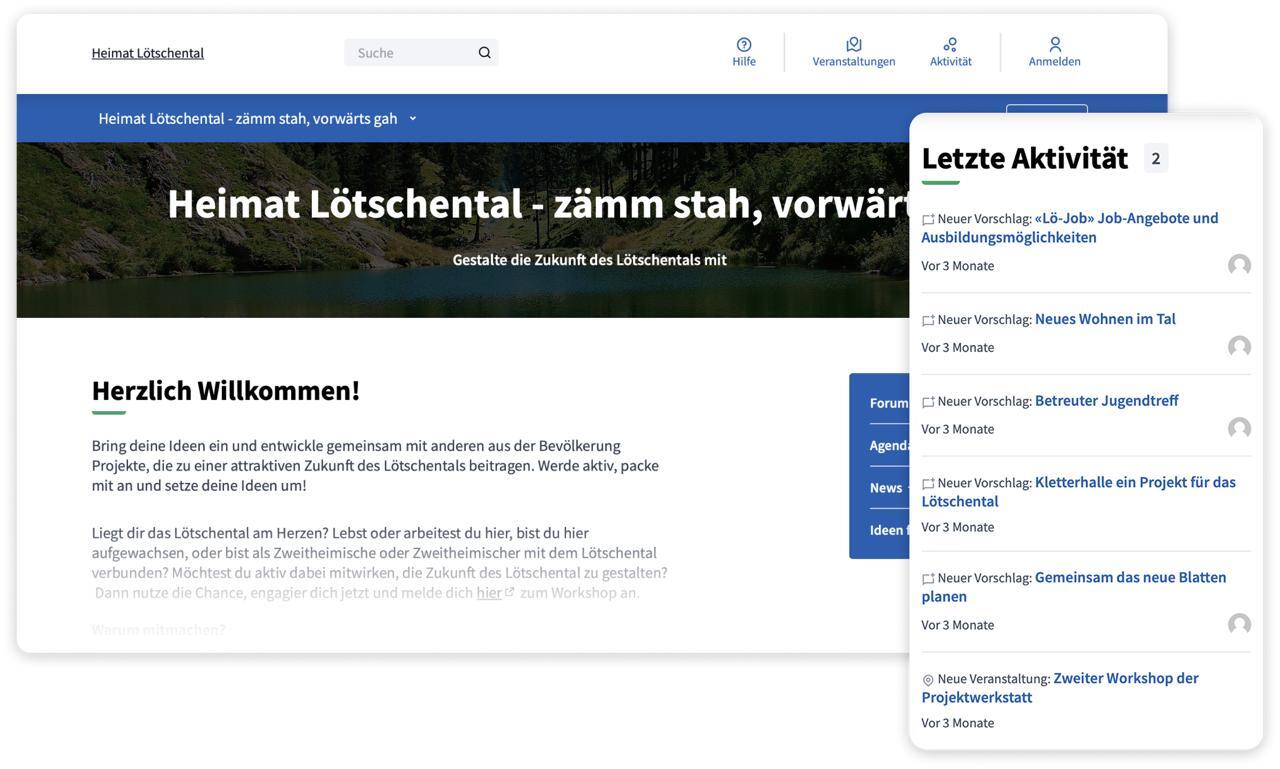Click avatar beside Neues Wohnen im Tal
This screenshot has width=1280, height=769.
coord(1239,347)
